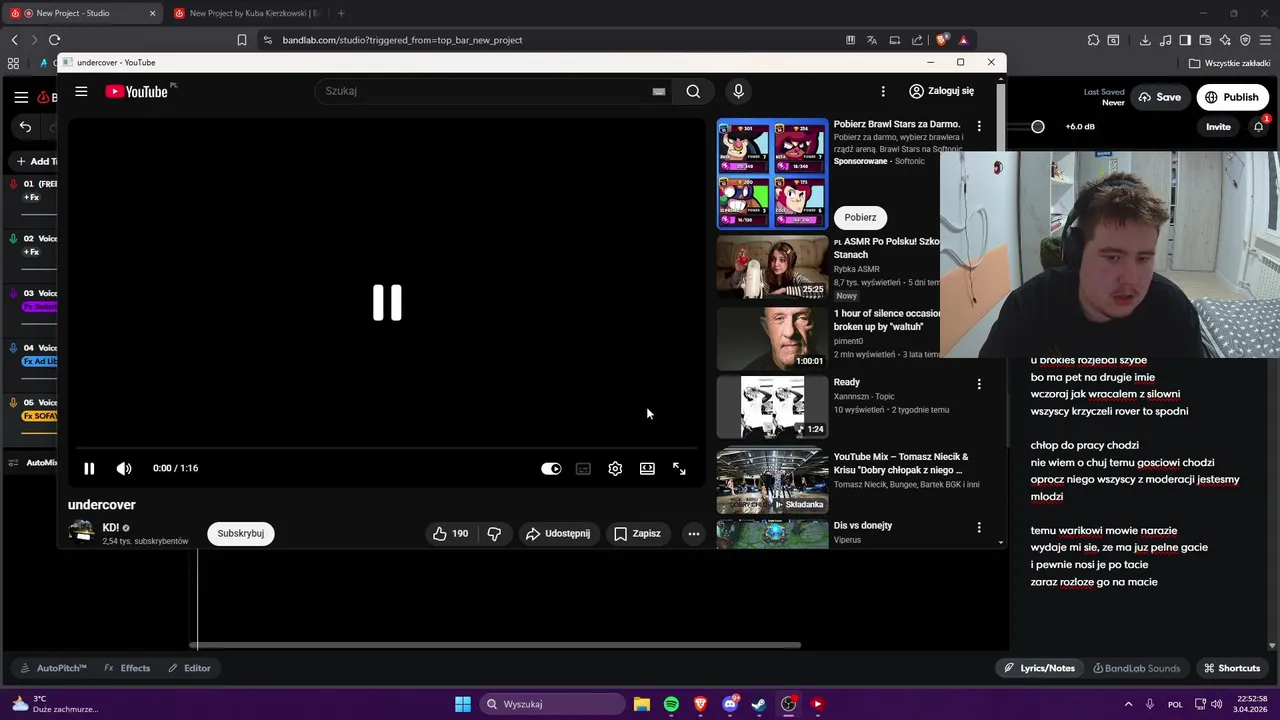Select track 04 Voice microphone icon
1280x720 pixels.
14,348
